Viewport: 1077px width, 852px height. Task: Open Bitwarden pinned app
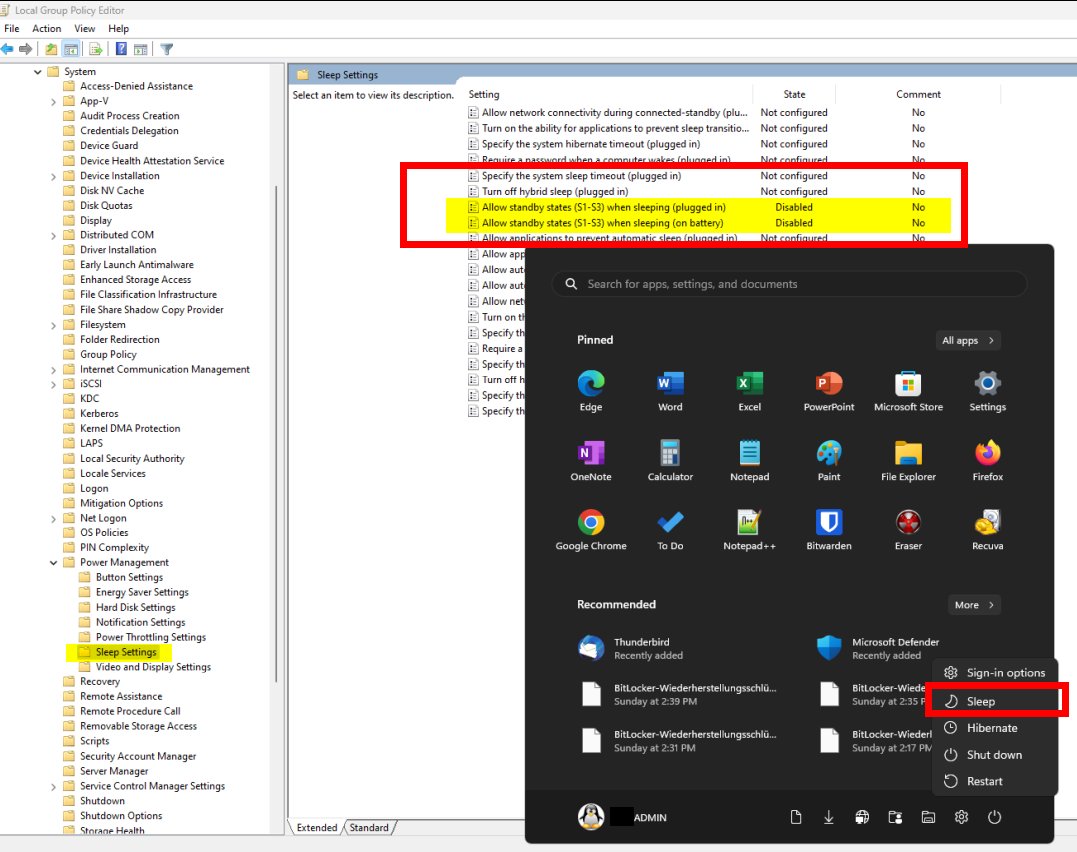tap(829, 530)
